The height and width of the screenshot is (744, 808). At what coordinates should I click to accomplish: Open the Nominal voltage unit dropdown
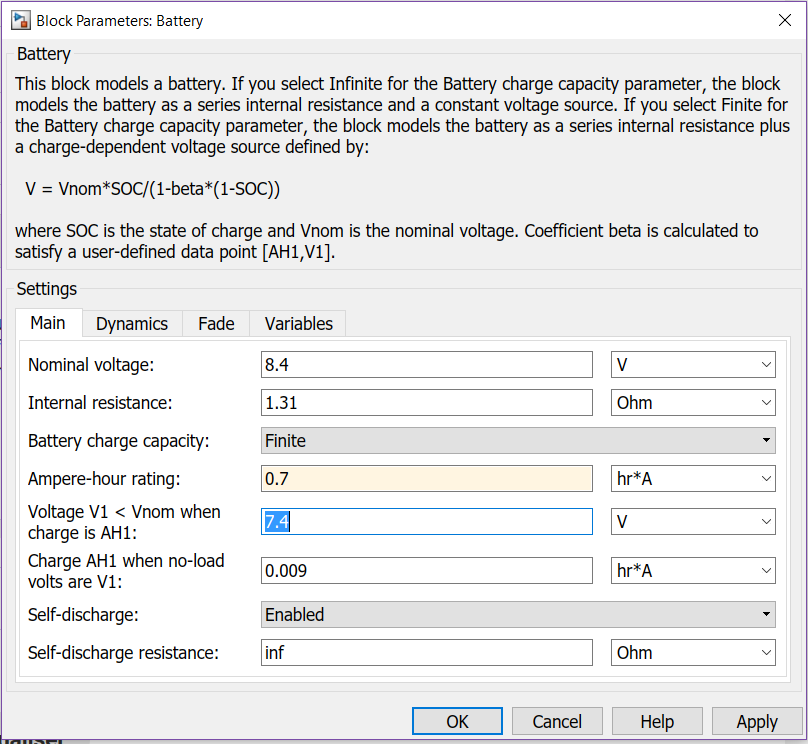coord(693,365)
